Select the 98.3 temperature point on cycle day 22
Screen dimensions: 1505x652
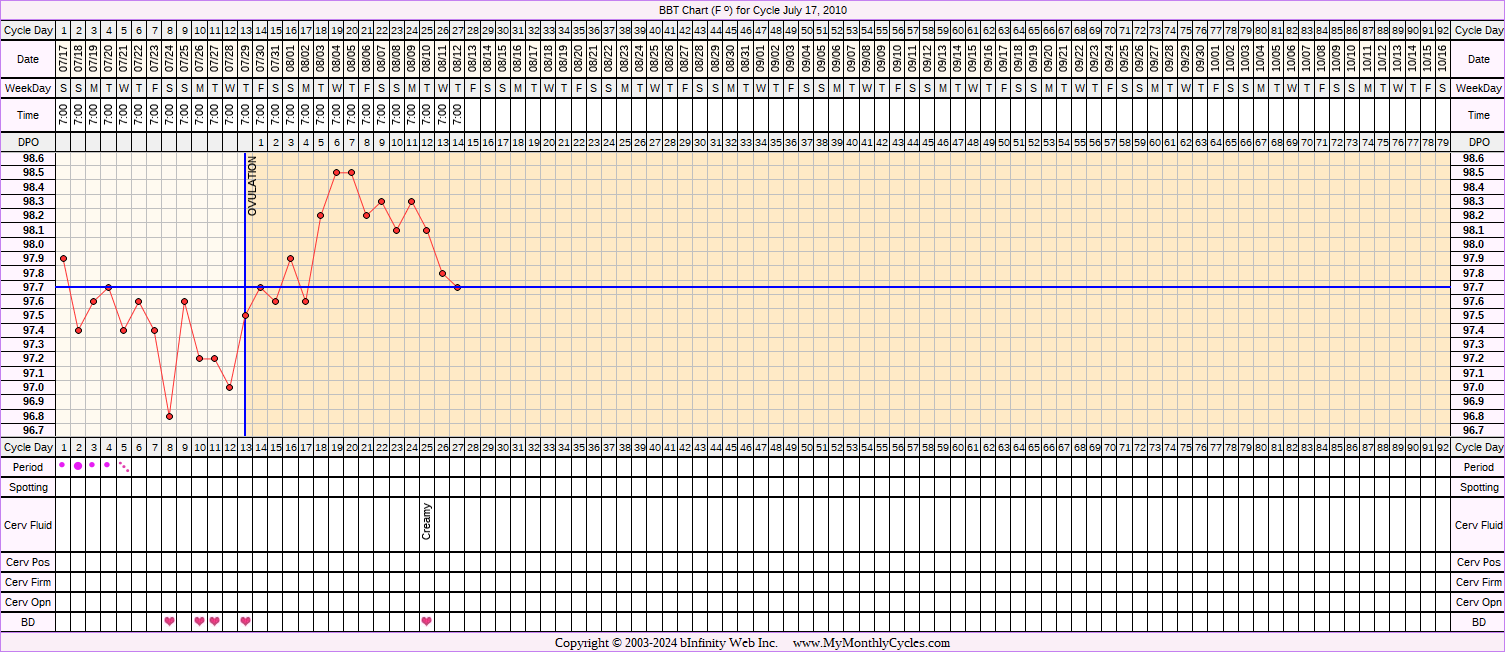[381, 201]
